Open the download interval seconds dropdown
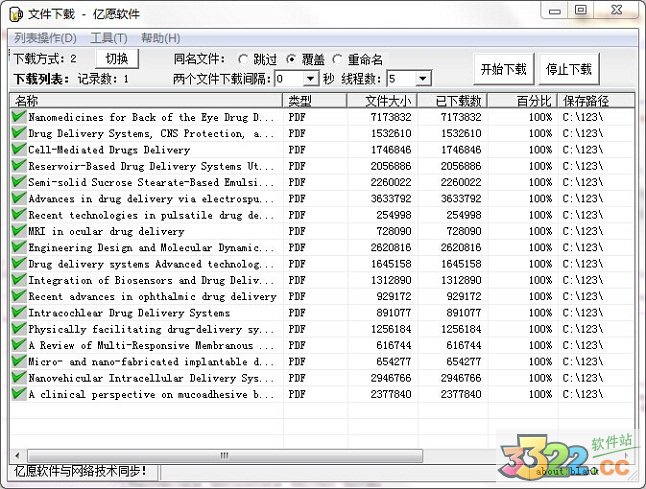 point(311,78)
